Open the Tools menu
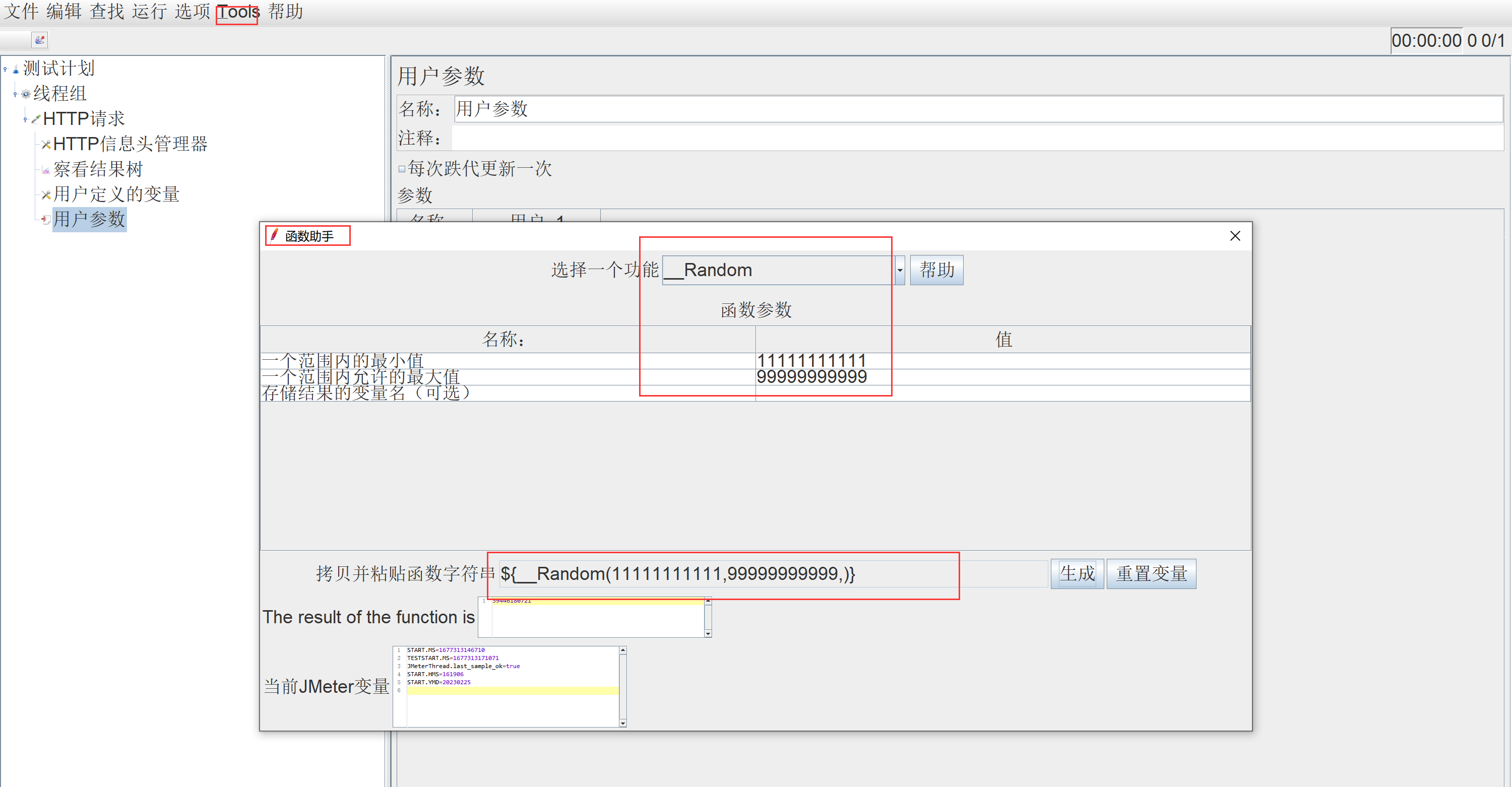This screenshot has width=1512, height=787. point(238,12)
